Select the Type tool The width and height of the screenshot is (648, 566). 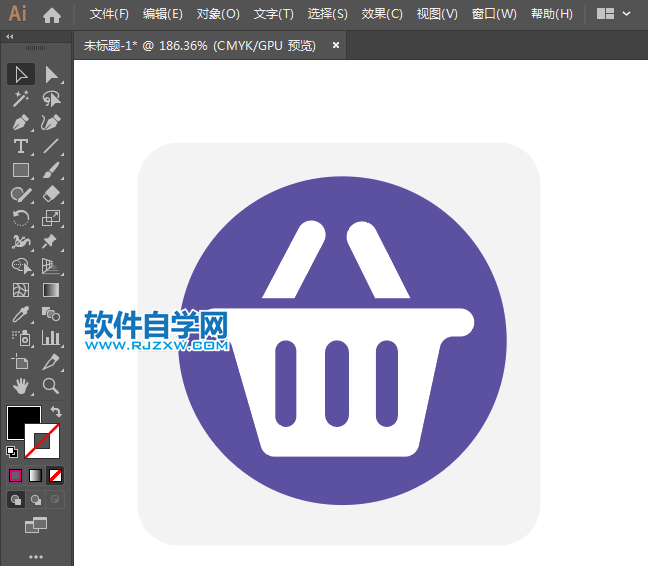click(x=21, y=146)
